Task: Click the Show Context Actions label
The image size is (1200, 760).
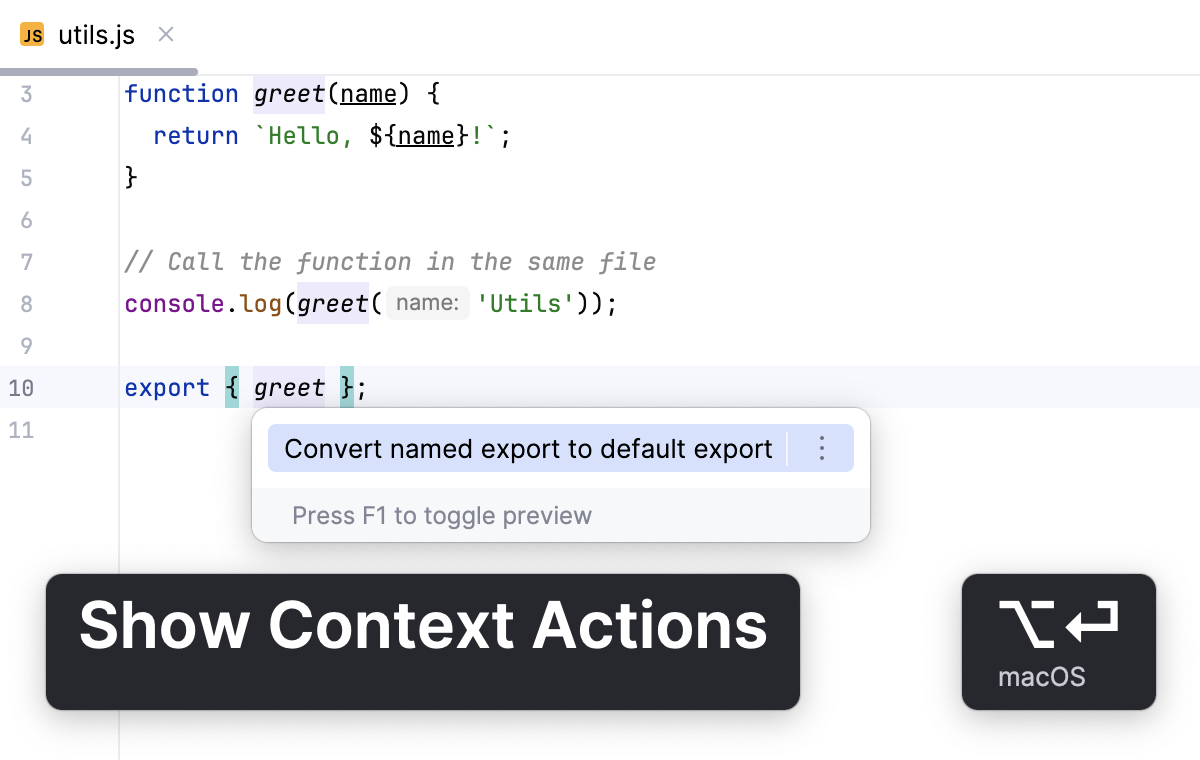Action: point(423,626)
